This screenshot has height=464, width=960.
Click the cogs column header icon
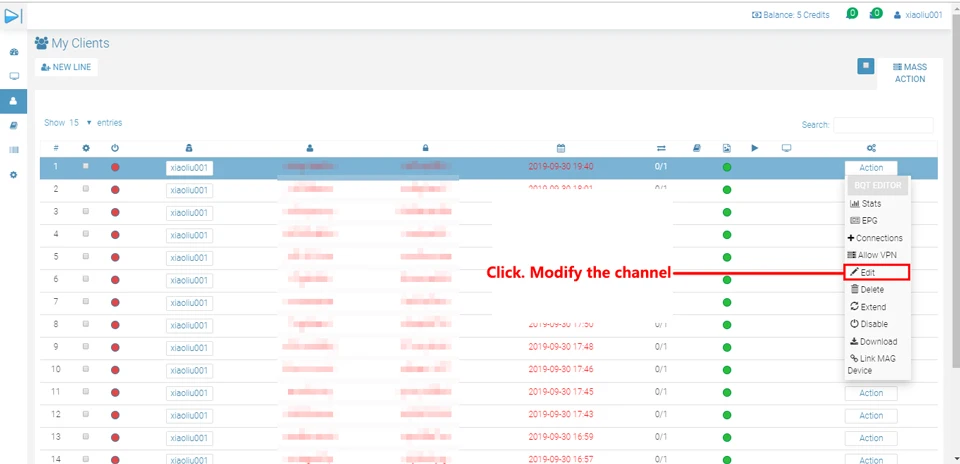[x=871, y=148]
